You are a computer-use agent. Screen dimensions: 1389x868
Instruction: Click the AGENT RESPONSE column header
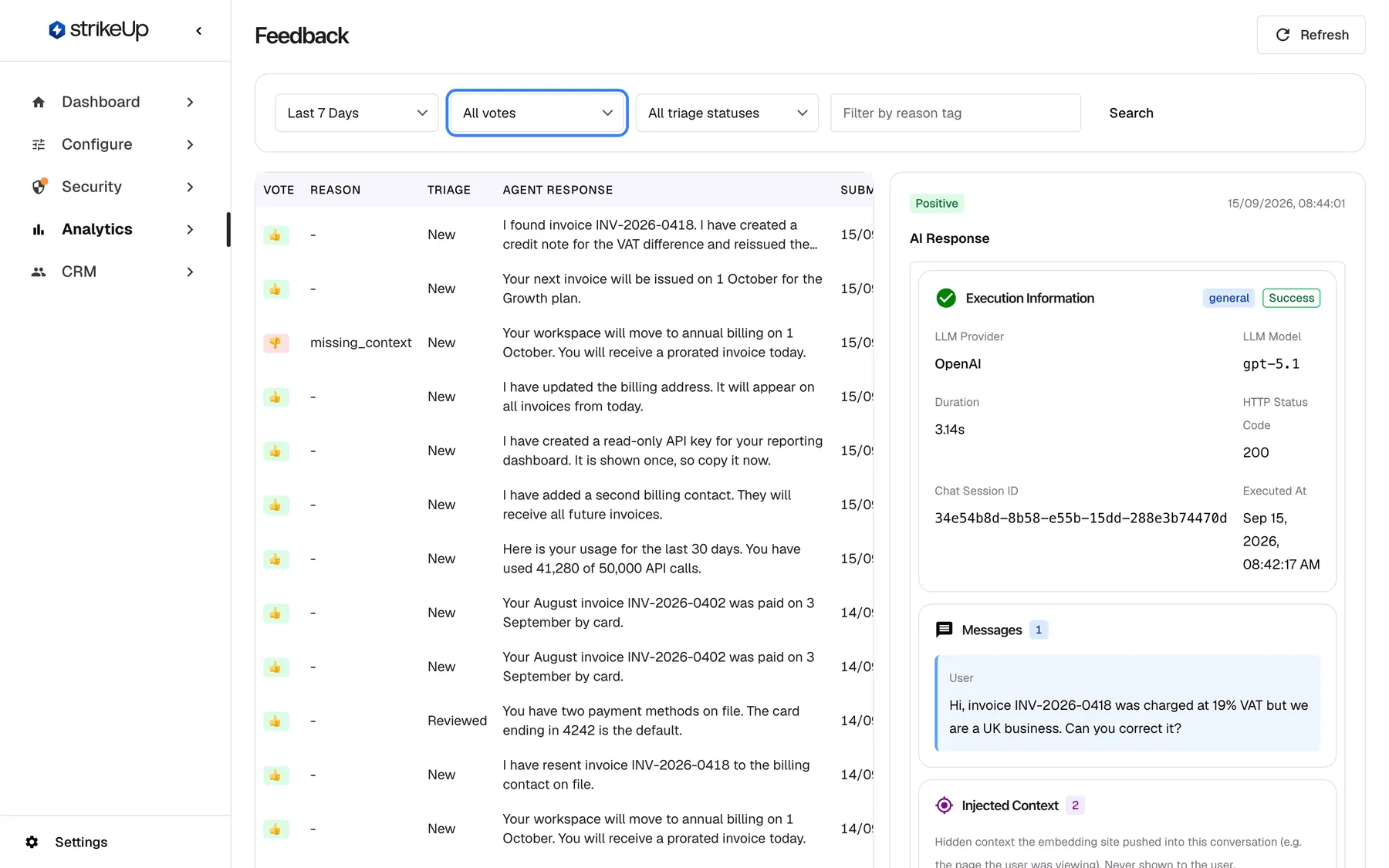pos(558,190)
